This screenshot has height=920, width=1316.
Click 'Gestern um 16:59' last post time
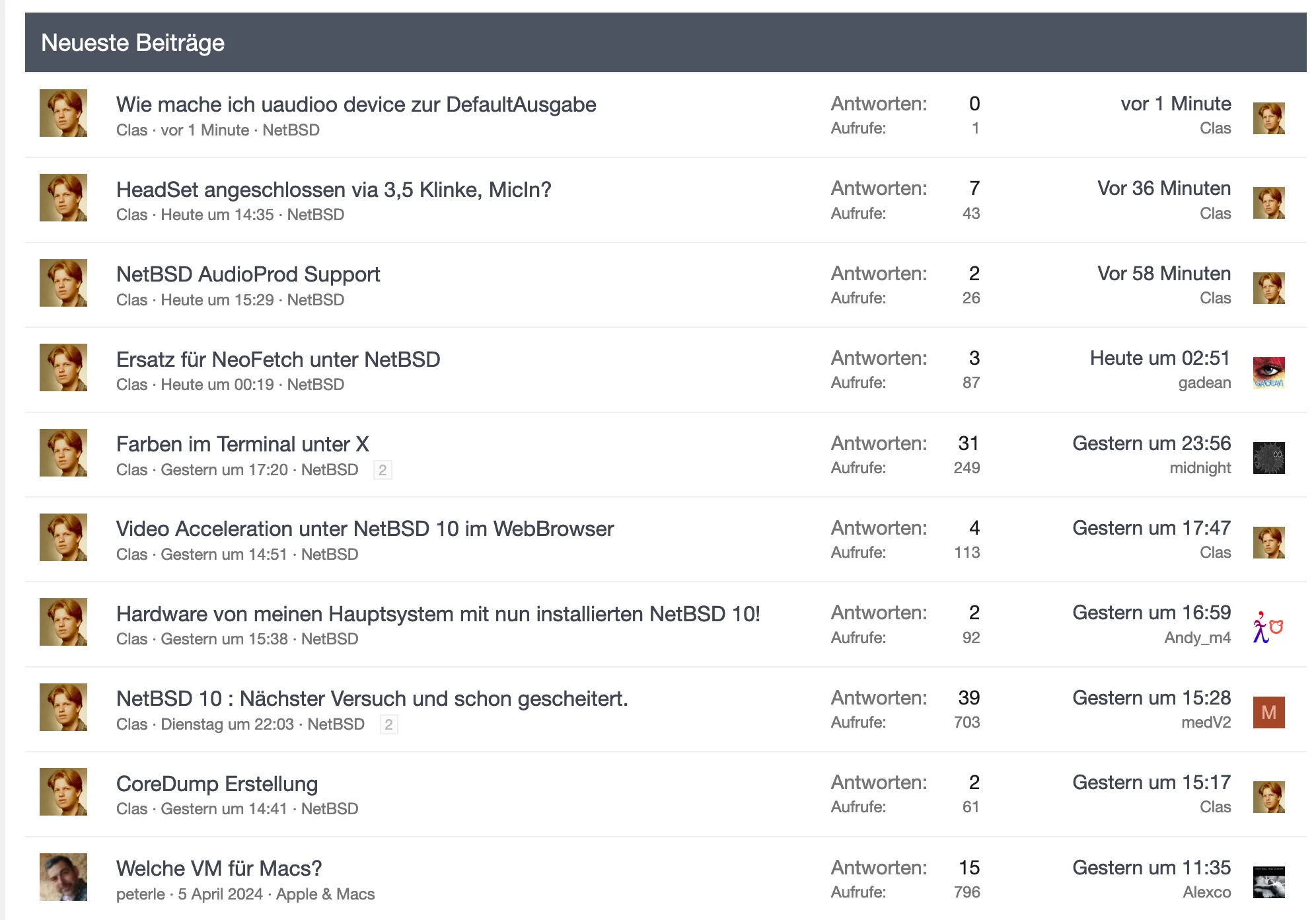[x=1151, y=613]
